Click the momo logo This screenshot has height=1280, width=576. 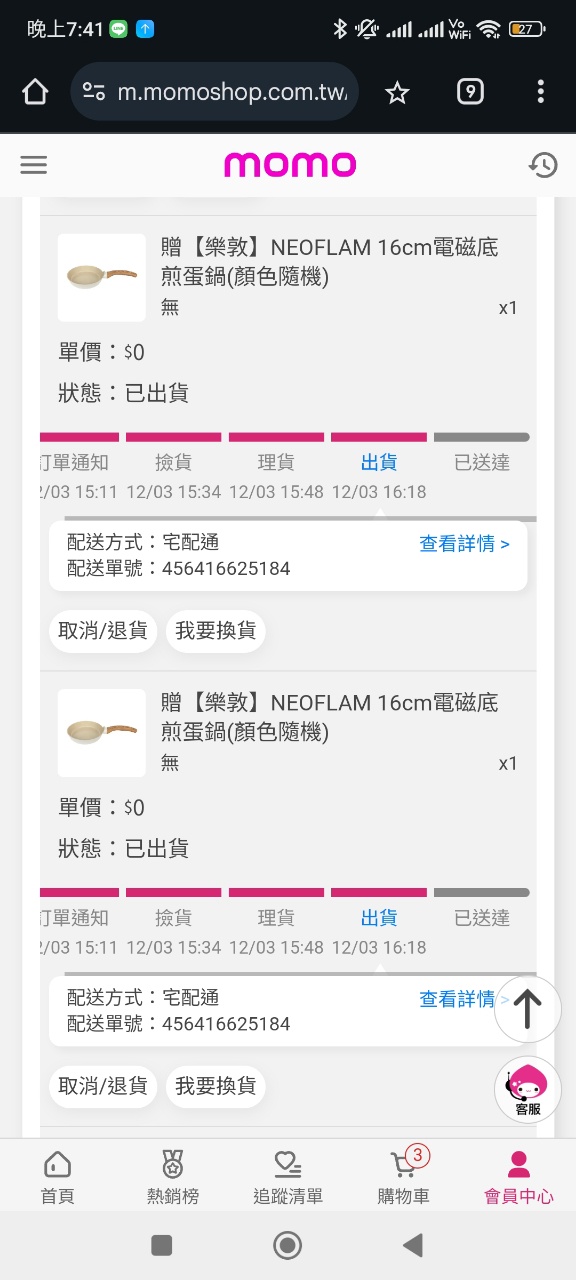290,165
